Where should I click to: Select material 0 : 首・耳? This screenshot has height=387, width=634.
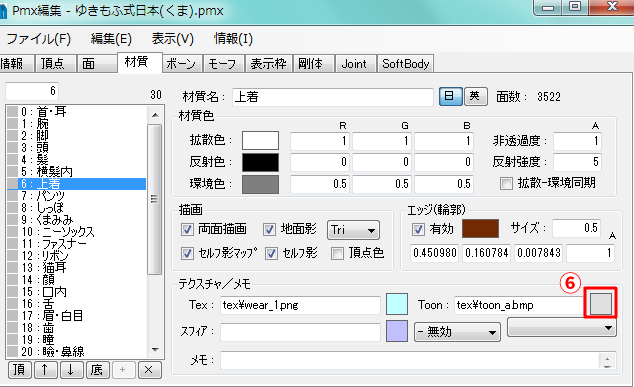click(77, 112)
